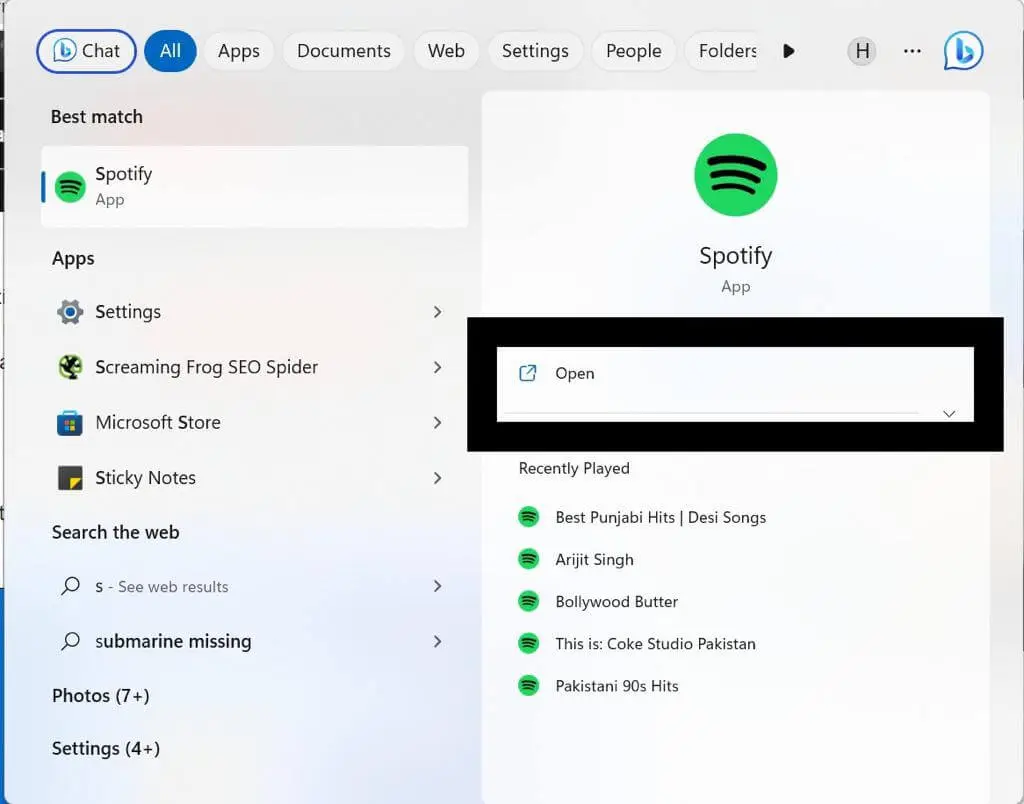Play 'Best Punjabi Hits | Desi Songs'
This screenshot has height=804, width=1024.
pos(660,517)
